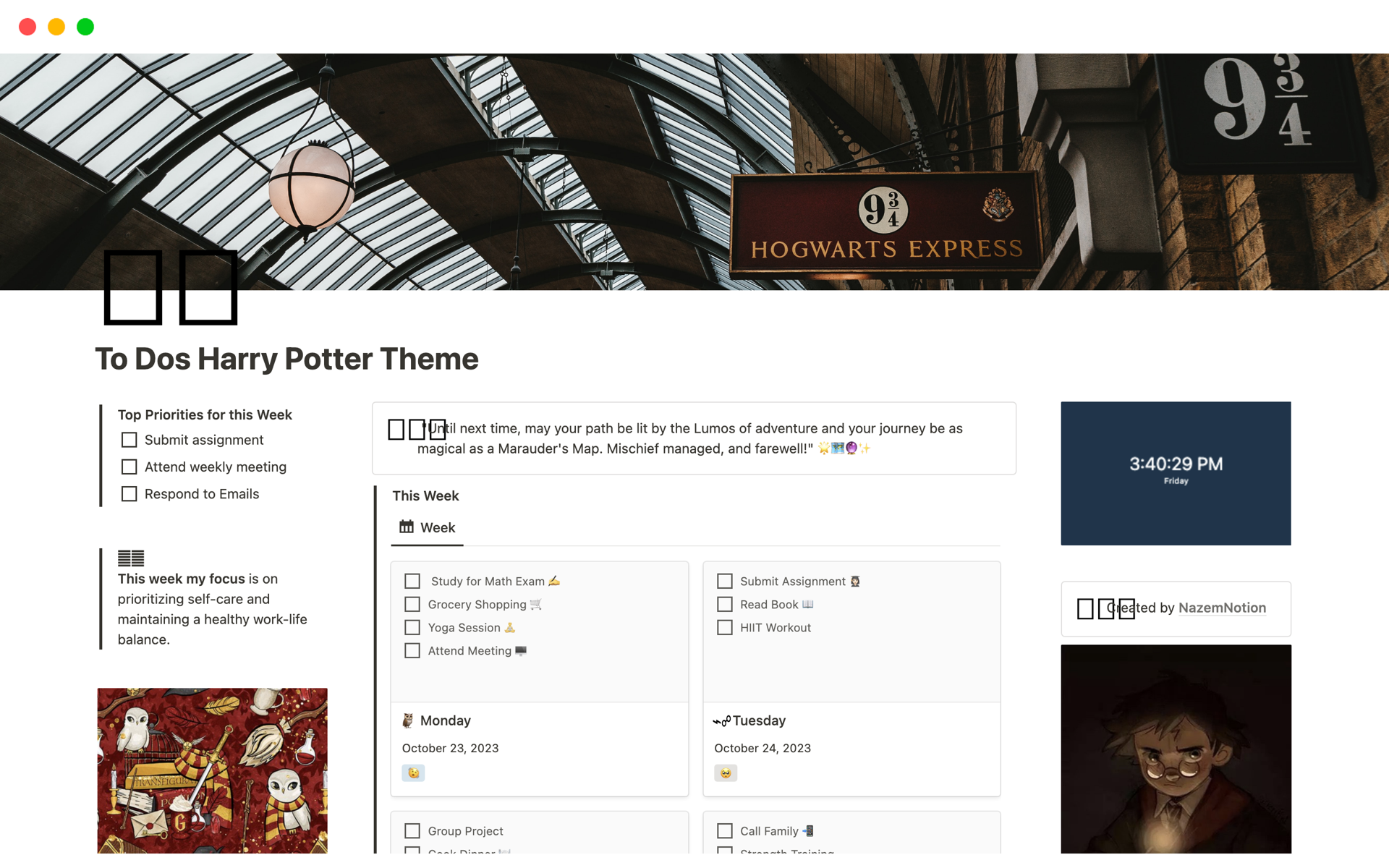1389x868 pixels.
Task: Click the clock widget showing Friday
Action: pos(1176,473)
